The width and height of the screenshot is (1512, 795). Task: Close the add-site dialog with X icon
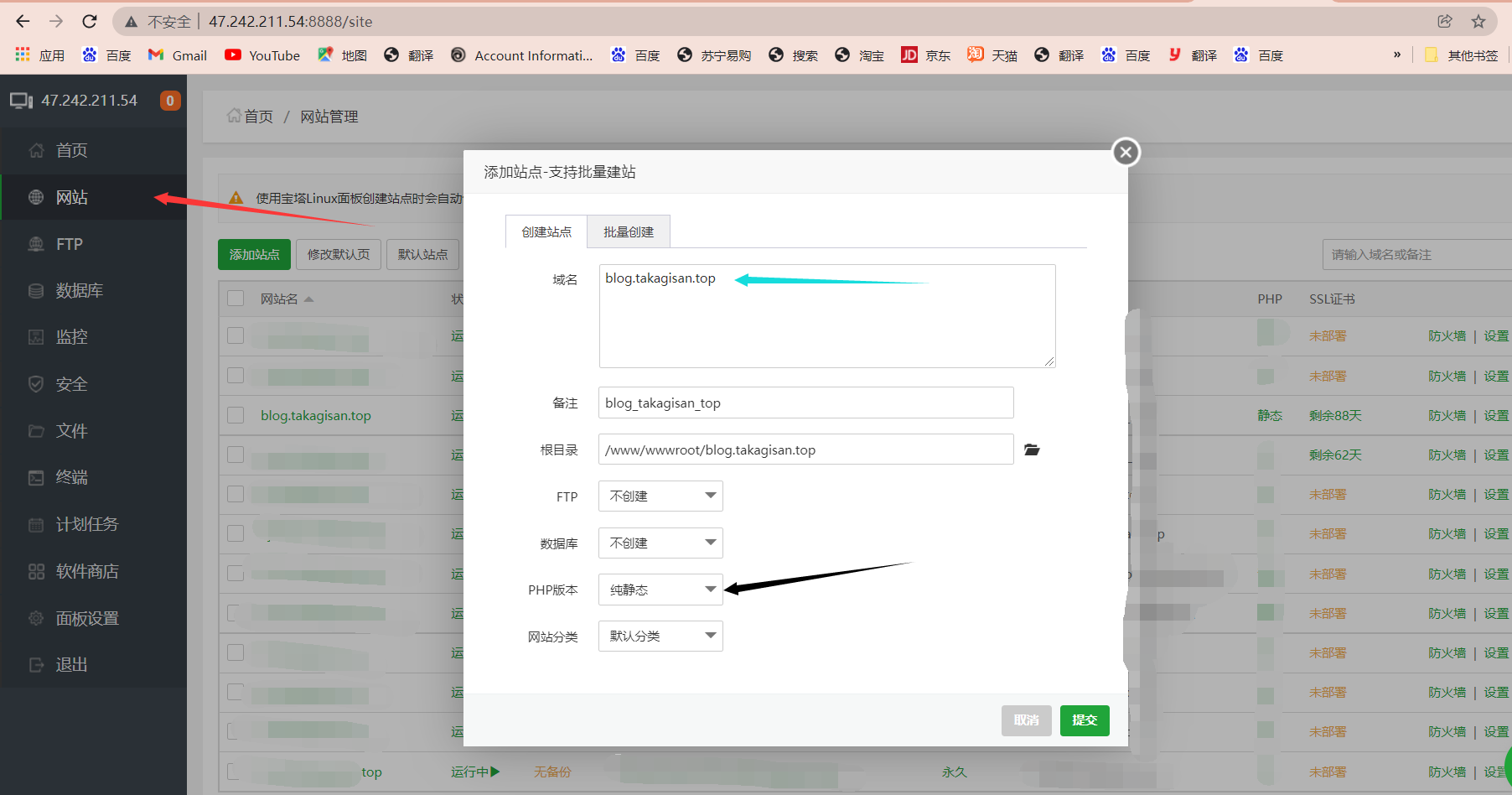click(1126, 152)
